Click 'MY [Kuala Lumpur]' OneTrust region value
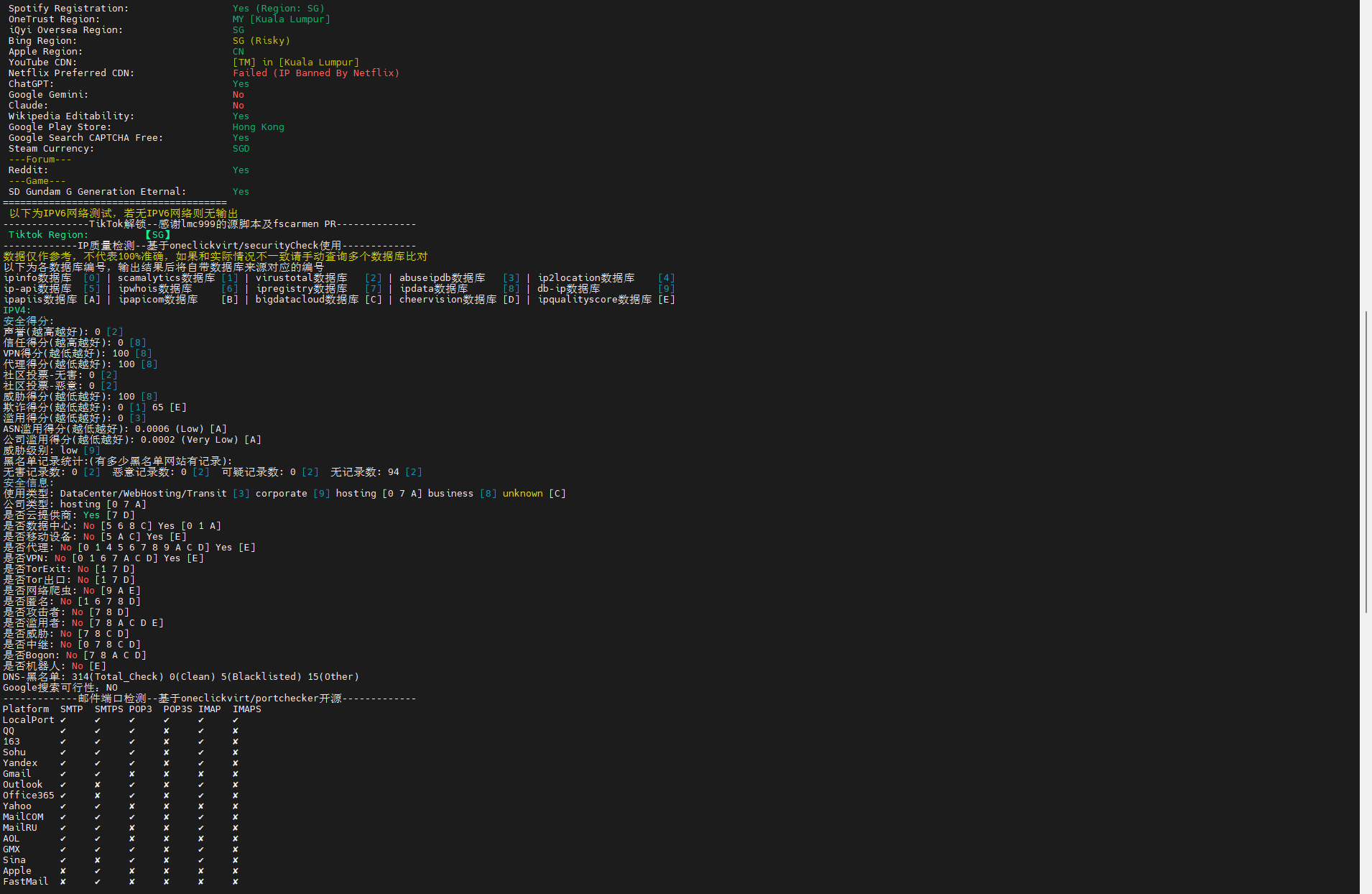This screenshot has height=894, width=1372. pyautogui.click(x=282, y=19)
